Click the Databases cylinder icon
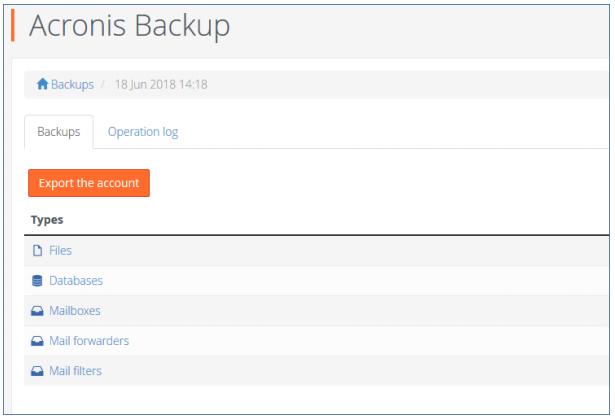 tap(37, 281)
